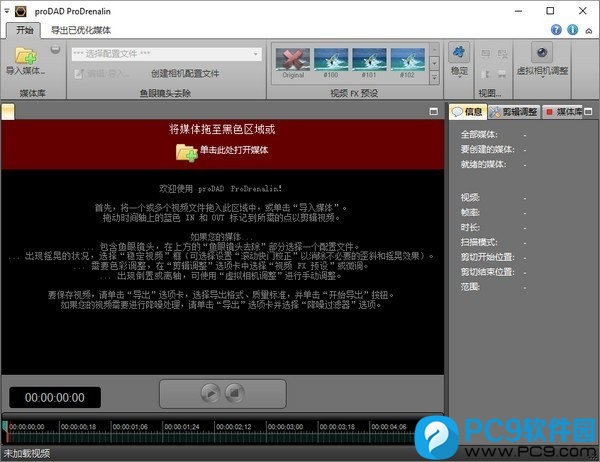The width and height of the screenshot is (600, 462).
Task: Click the 扫描模式 info label
Action: [479, 242]
